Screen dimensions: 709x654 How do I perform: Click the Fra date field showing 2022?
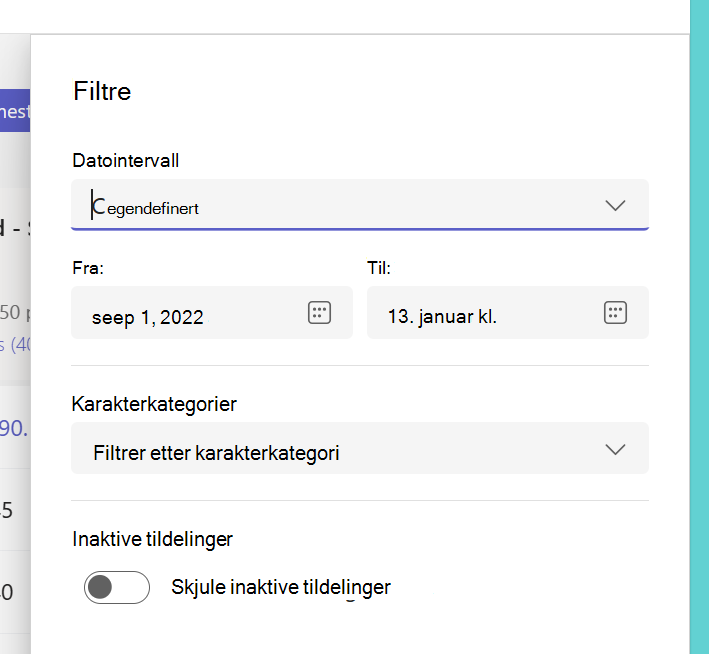212,313
